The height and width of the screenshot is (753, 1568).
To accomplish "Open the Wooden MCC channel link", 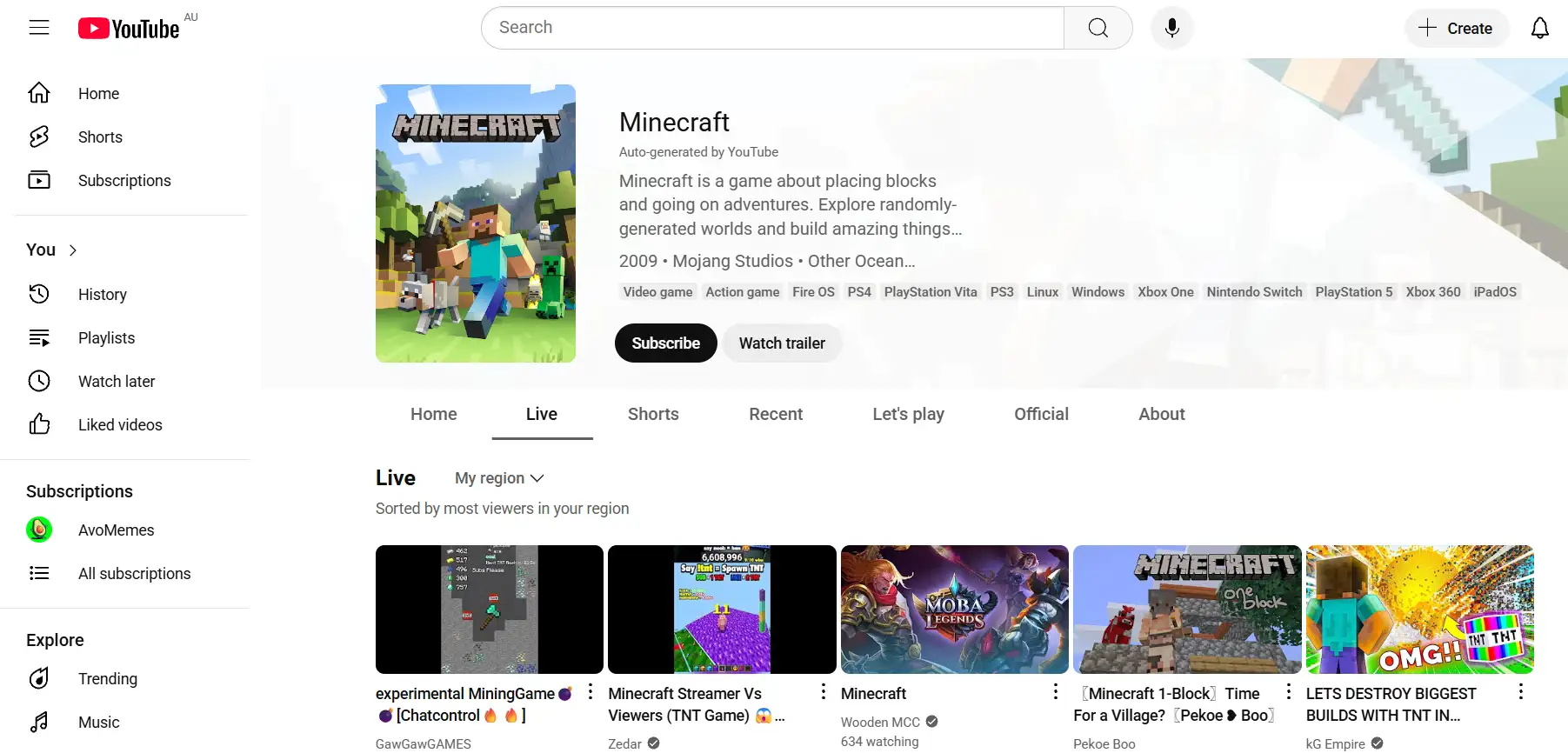I will click(x=880, y=722).
